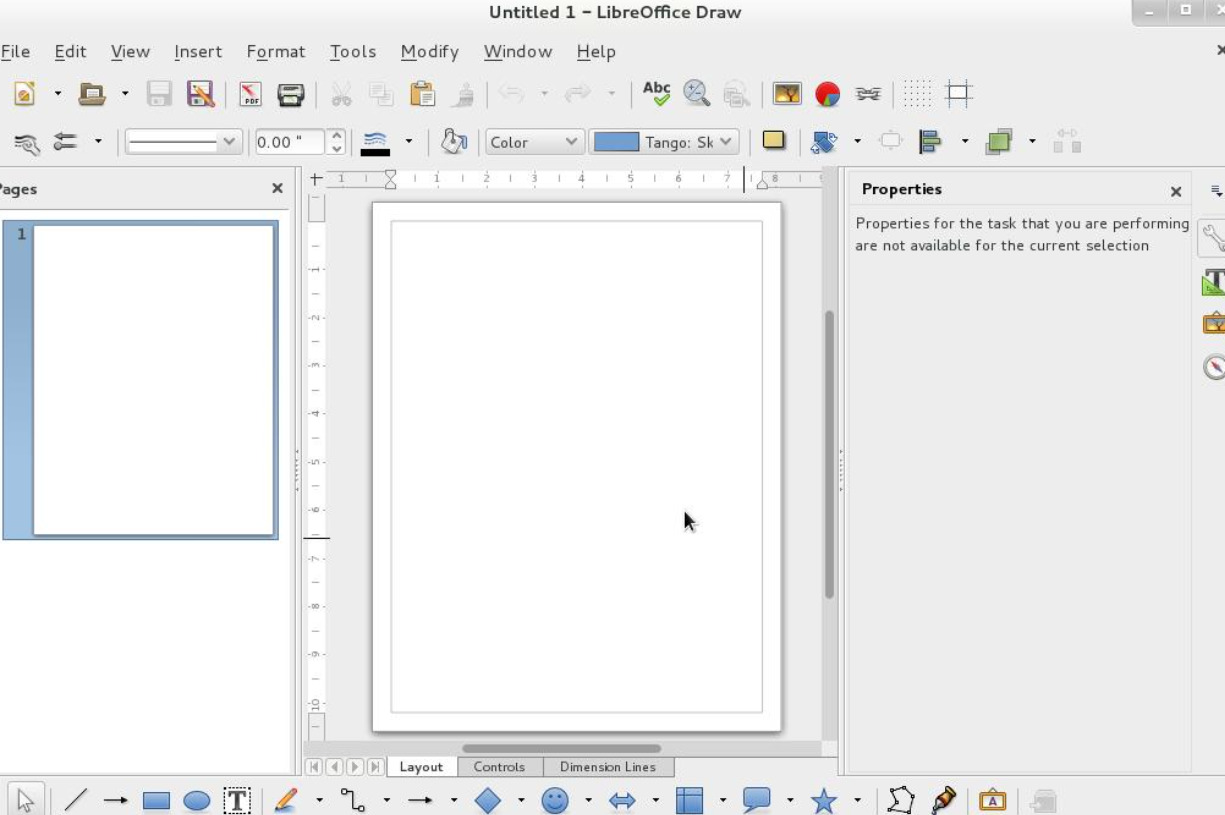
Task: Click the Alignment icon
Action: (931, 142)
